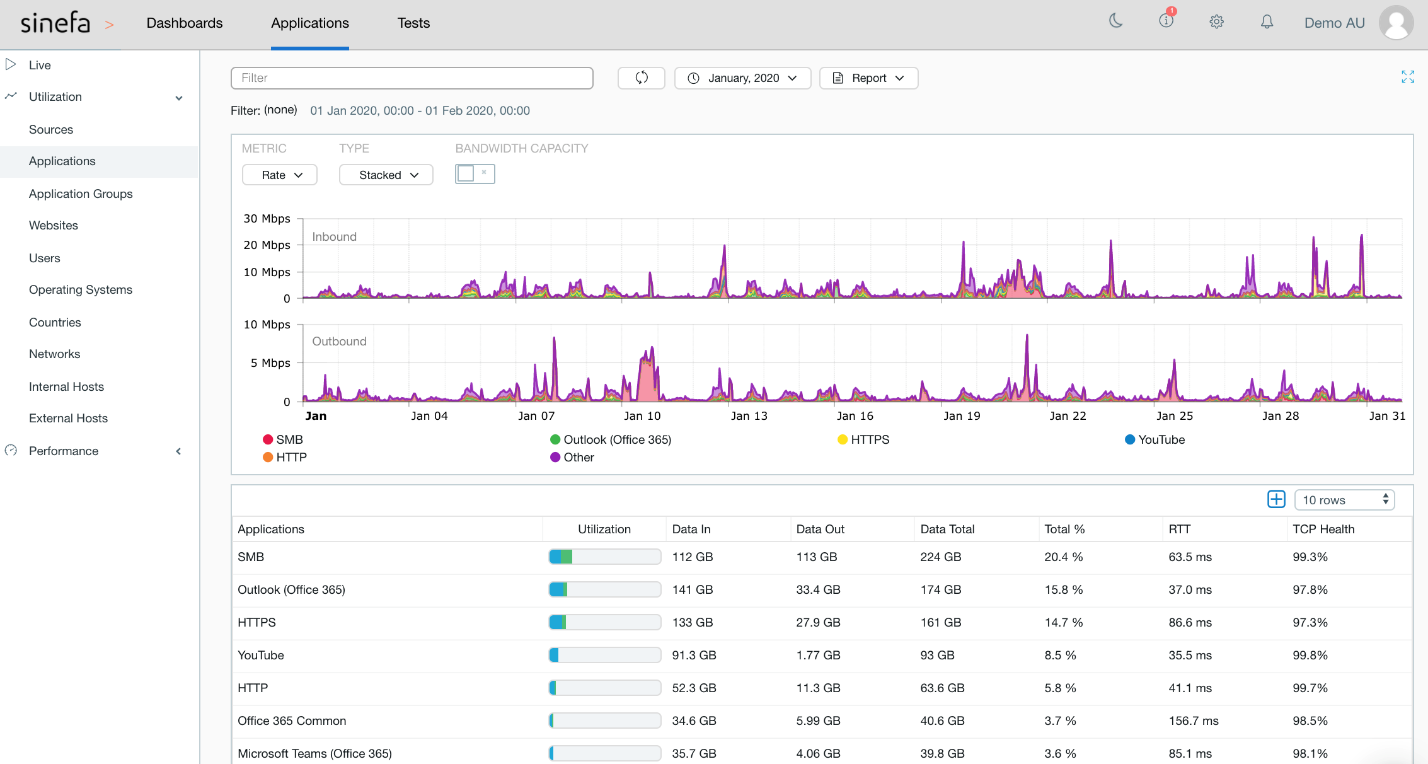1428x764 pixels.
Task: Switch to the Tests tab
Action: (413, 23)
